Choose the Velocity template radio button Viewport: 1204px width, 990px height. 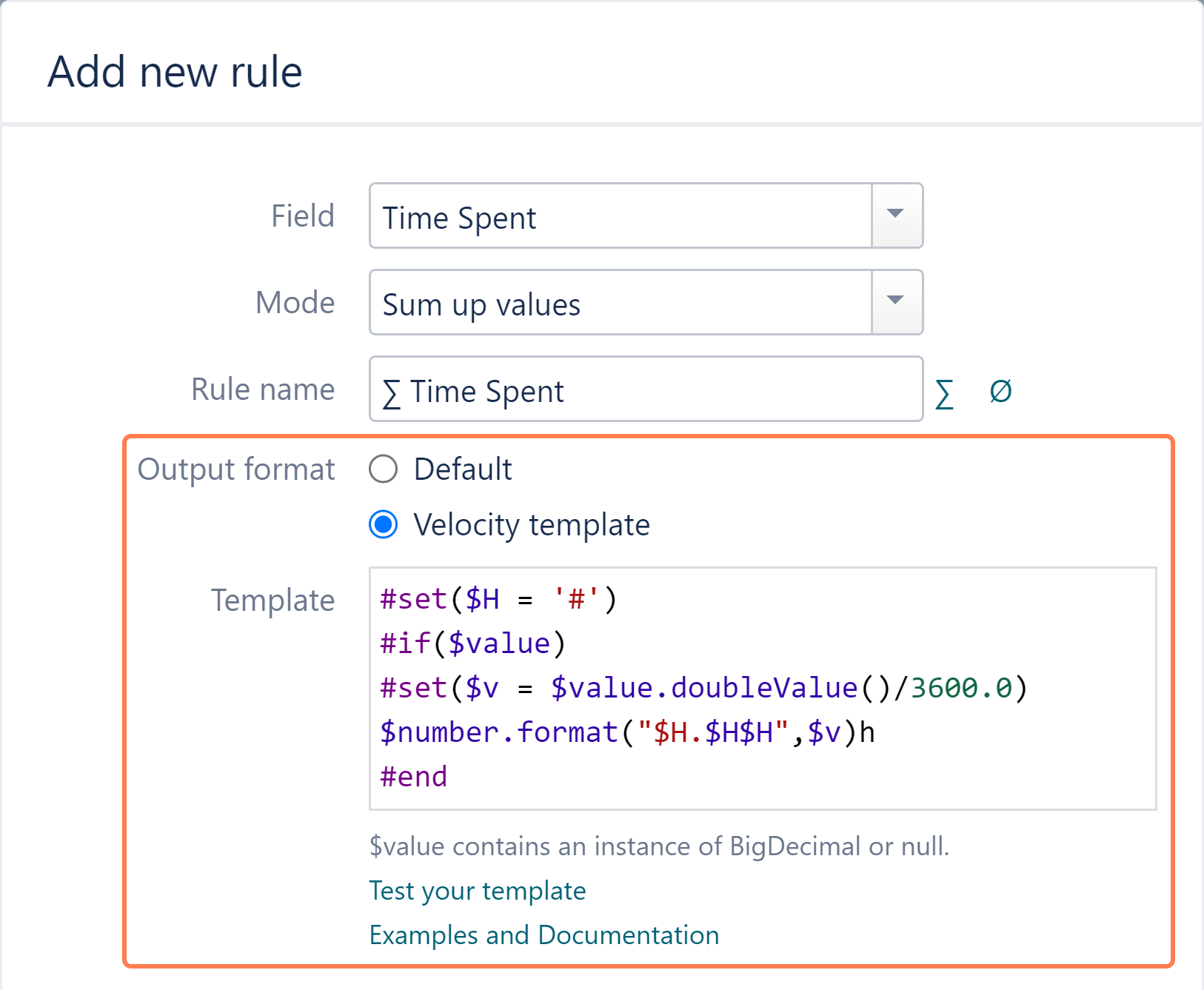384,525
